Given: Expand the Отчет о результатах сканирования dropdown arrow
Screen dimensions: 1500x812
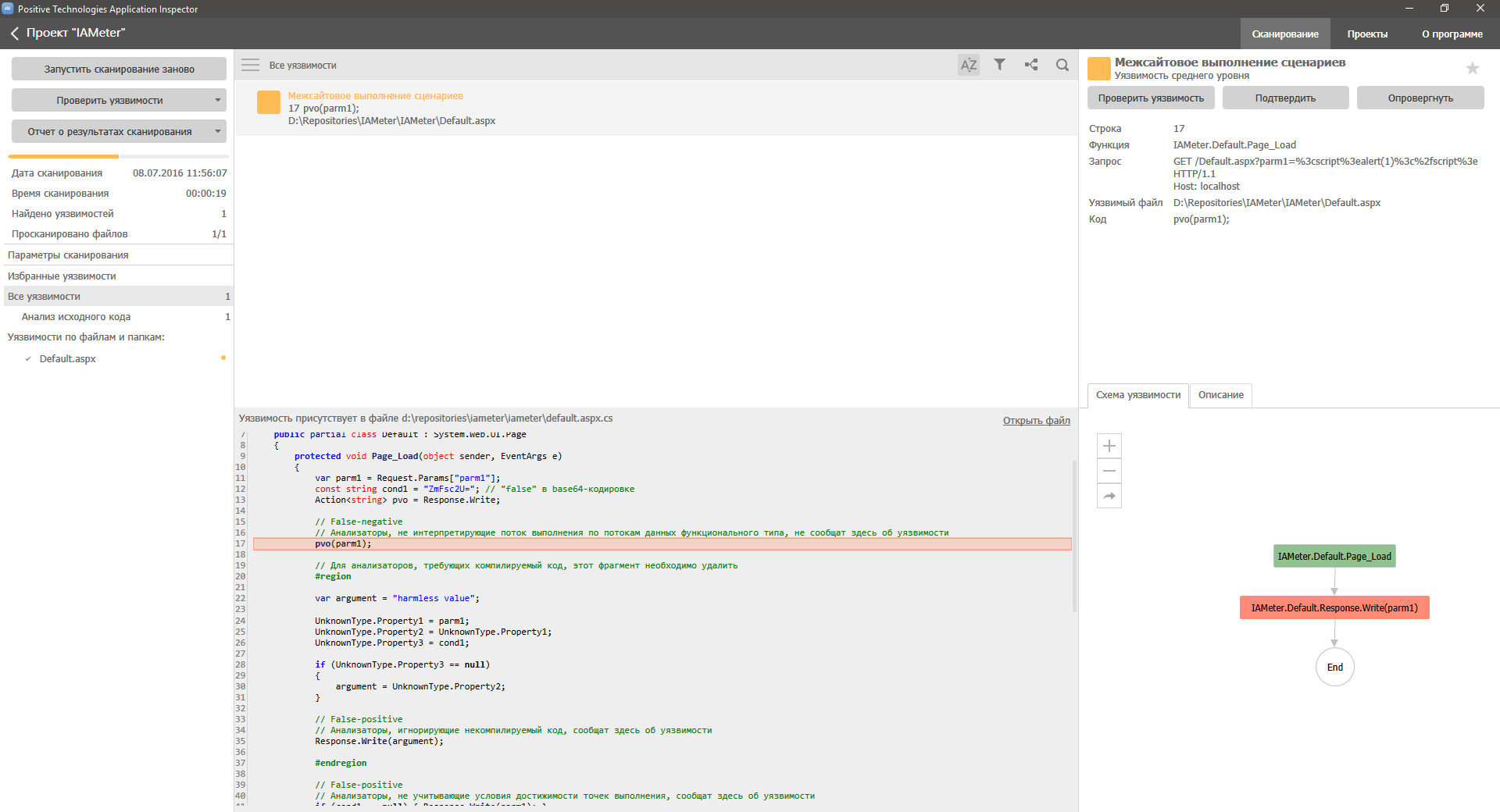Looking at the screenshot, I should [218, 131].
